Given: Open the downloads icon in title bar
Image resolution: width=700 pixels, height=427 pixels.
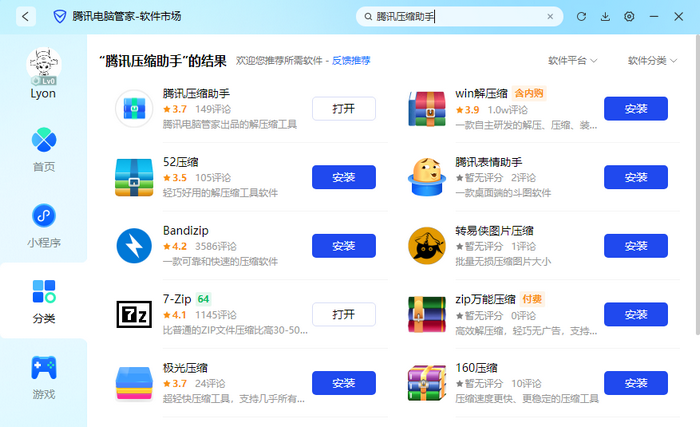Looking at the screenshot, I should tap(605, 17).
